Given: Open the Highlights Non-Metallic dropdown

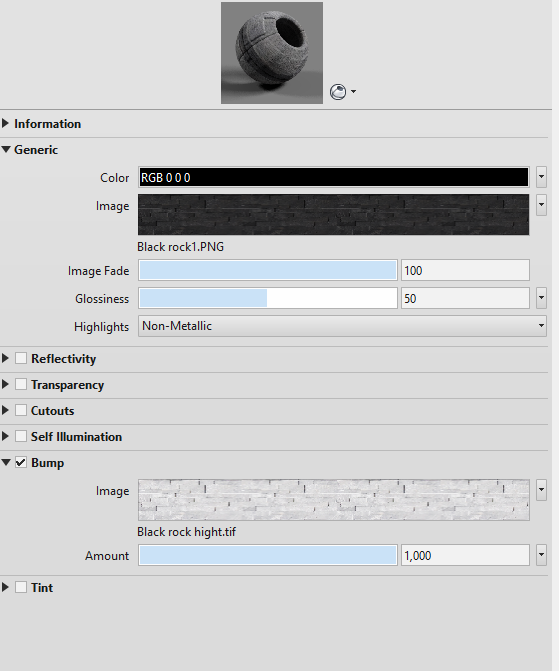Looking at the screenshot, I should point(342,326).
